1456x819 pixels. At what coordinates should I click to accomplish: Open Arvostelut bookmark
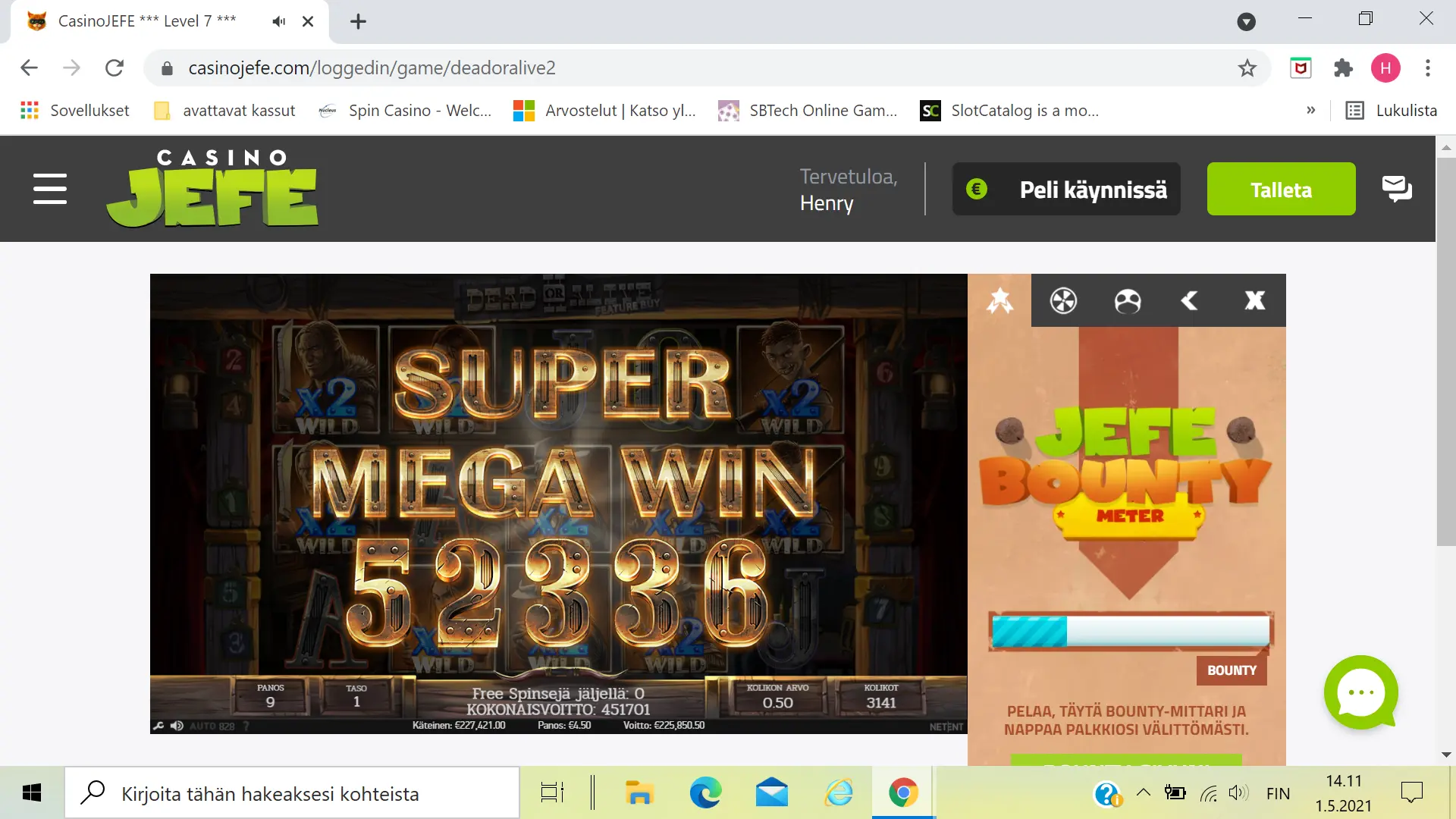click(604, 111)
